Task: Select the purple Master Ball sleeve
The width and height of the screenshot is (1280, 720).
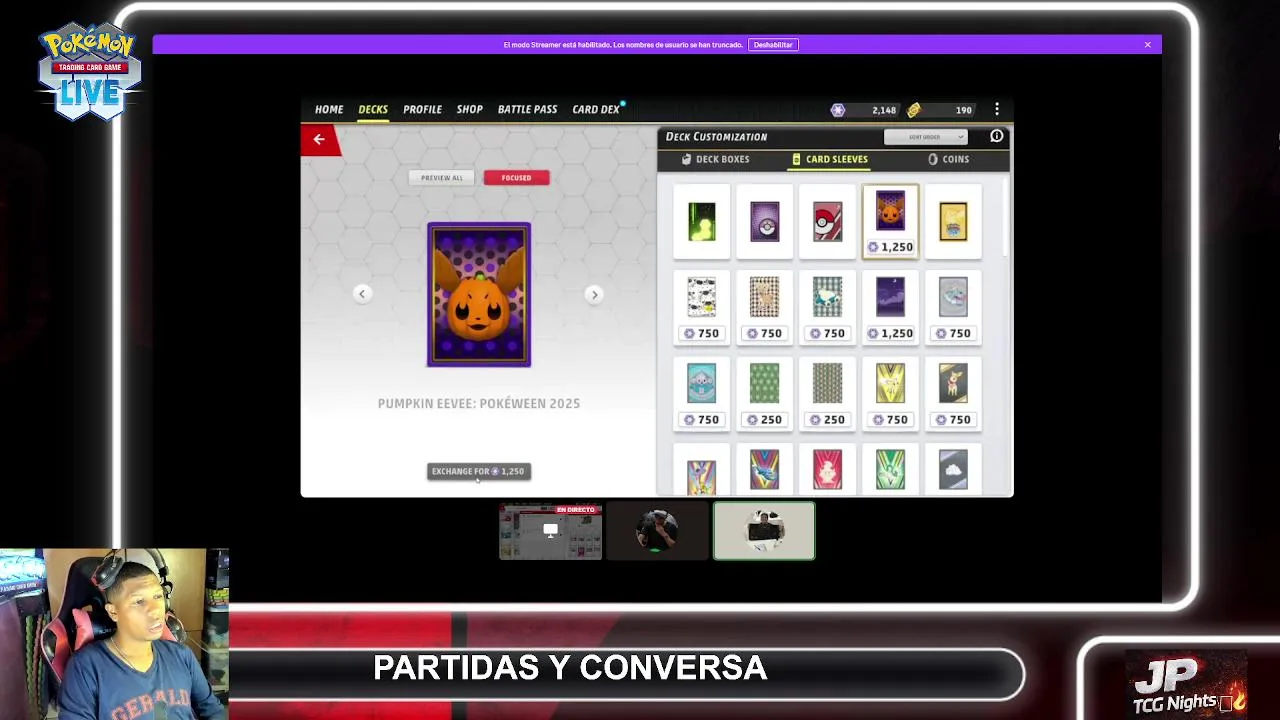Action: [765, 222]
